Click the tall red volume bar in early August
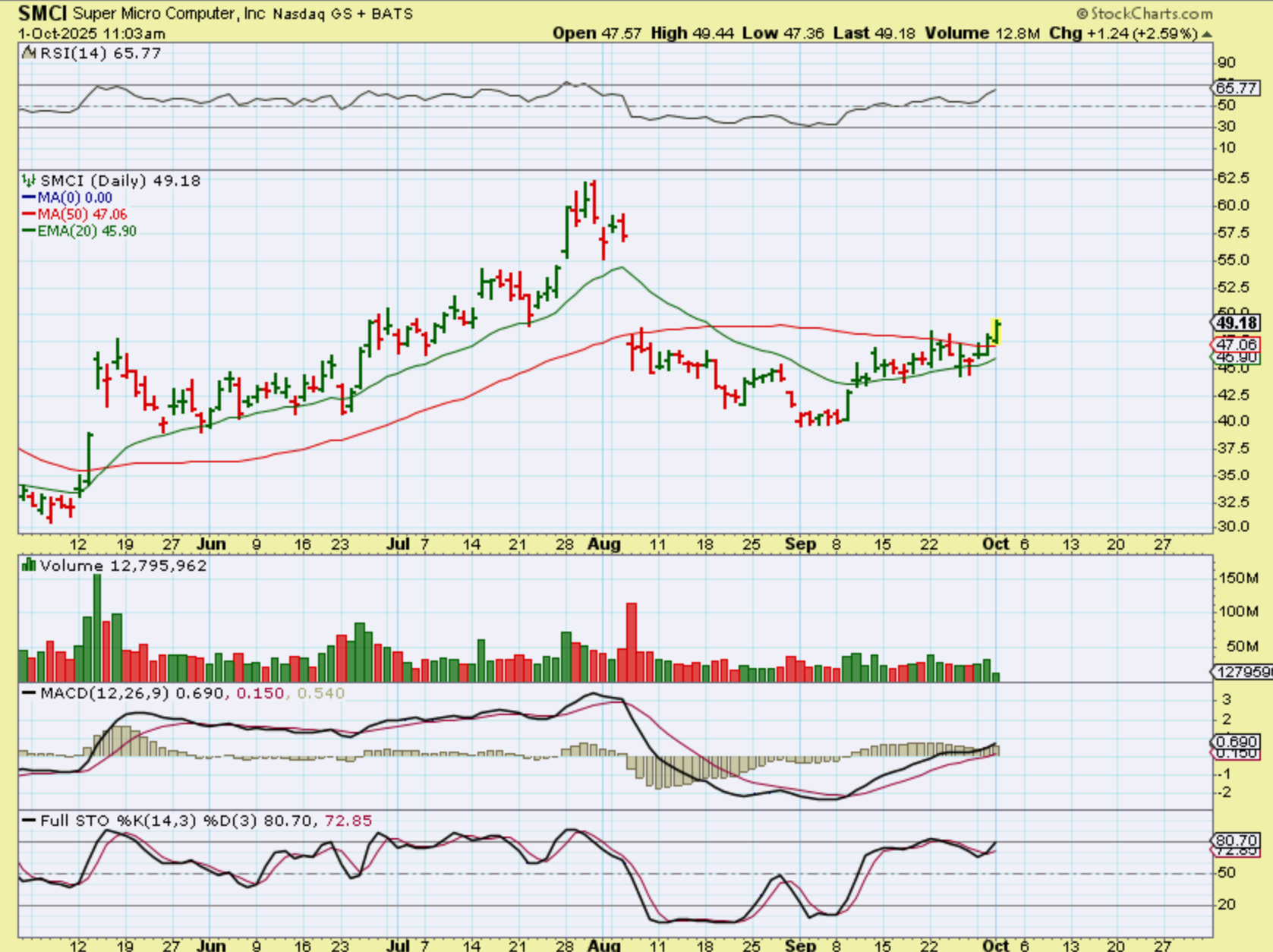 [631, 642]
